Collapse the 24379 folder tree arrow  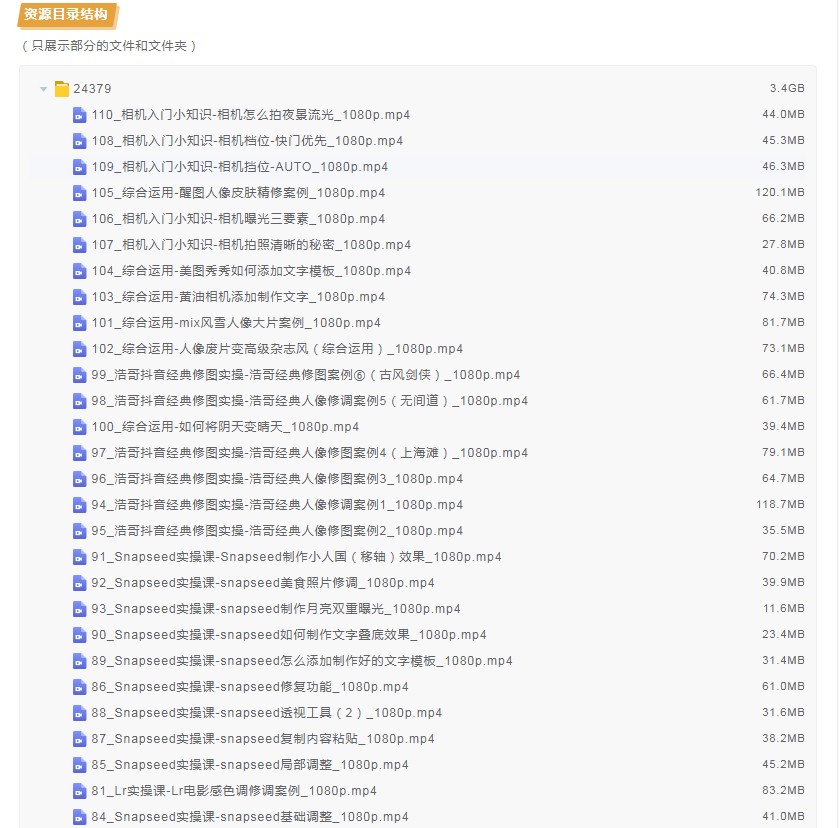pyautogui.click(x=44, y=89)
